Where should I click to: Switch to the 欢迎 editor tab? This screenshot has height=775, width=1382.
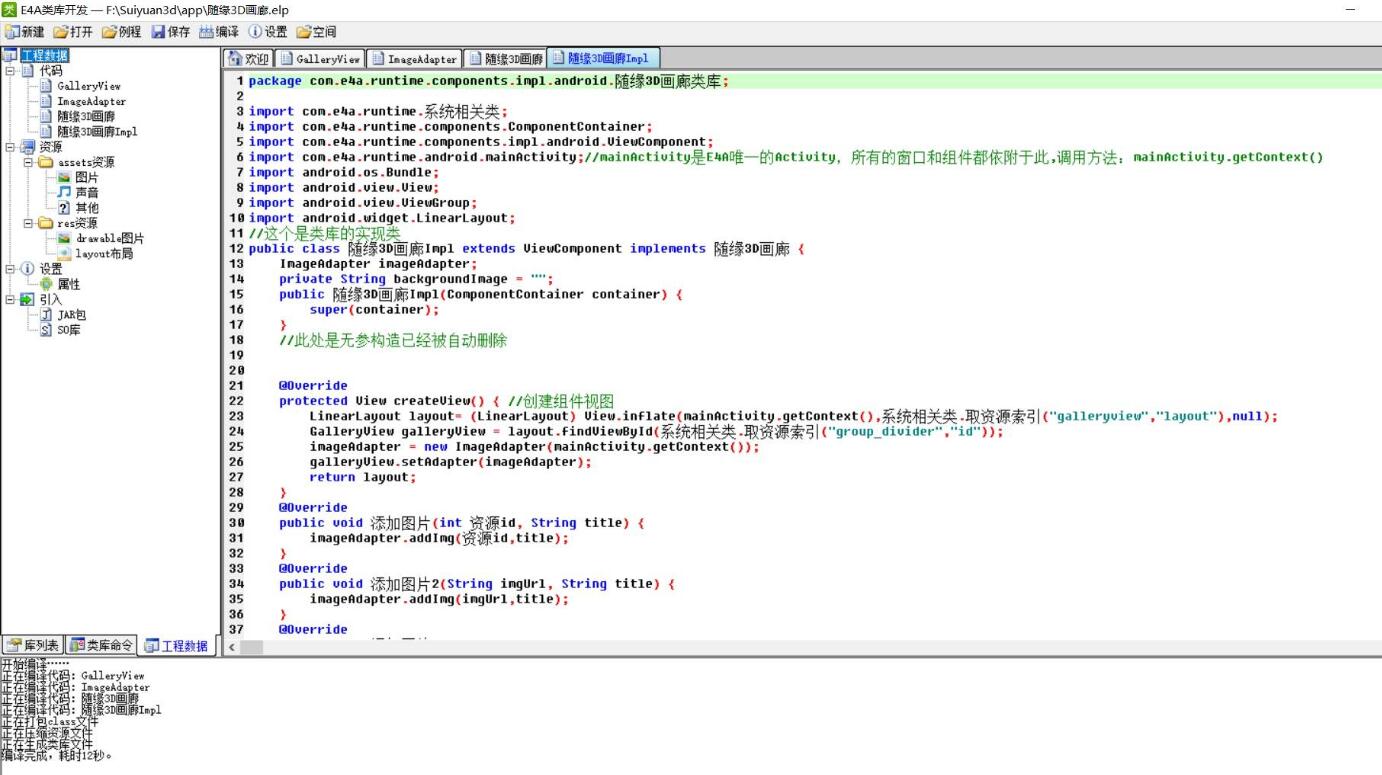pyautogui.click(x=249, y=59)
